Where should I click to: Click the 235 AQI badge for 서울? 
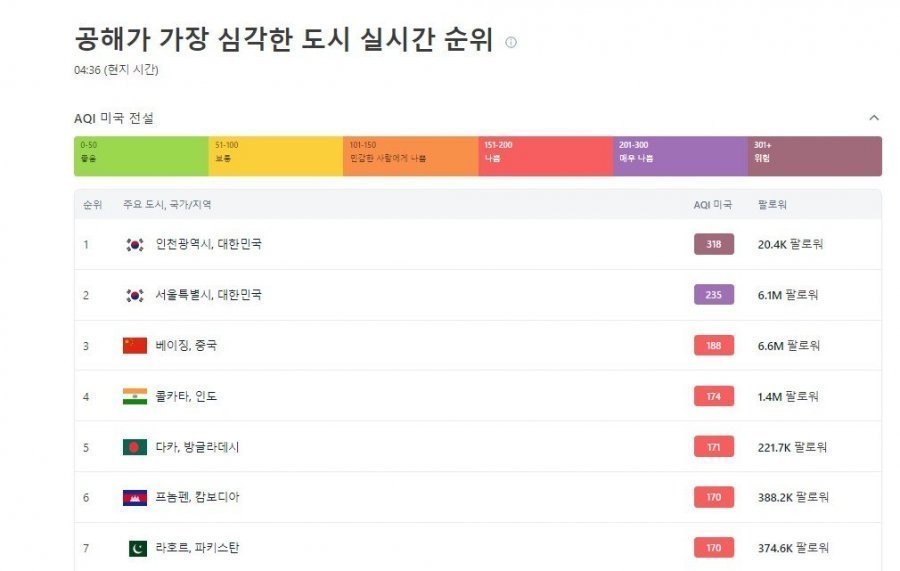[x=713, y=295]
